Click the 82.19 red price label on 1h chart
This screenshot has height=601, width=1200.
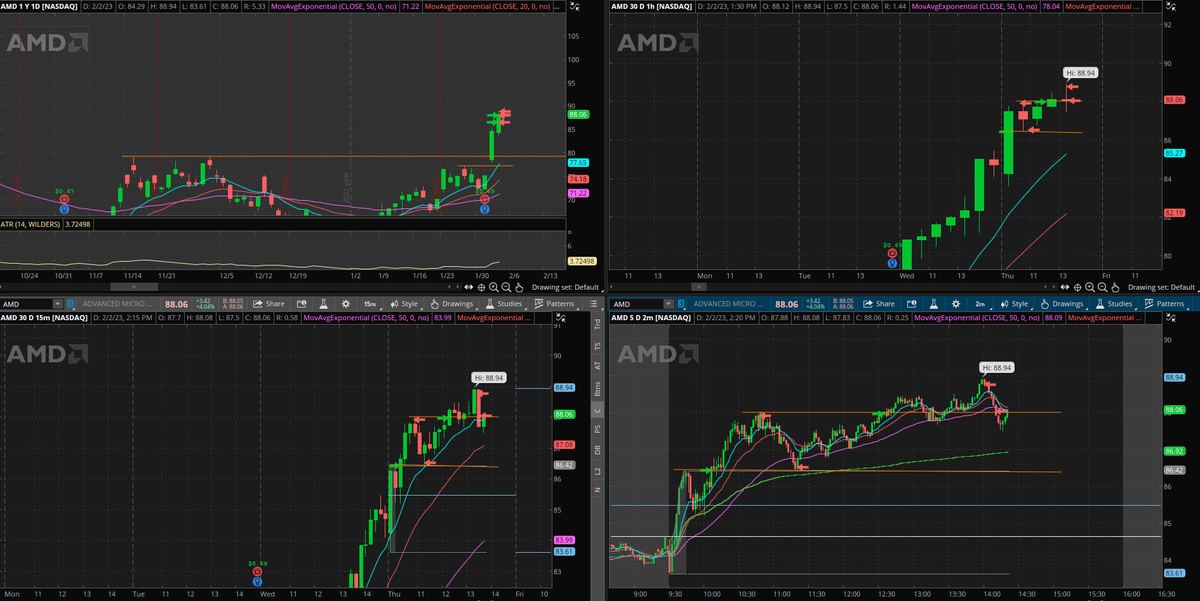1175,213
